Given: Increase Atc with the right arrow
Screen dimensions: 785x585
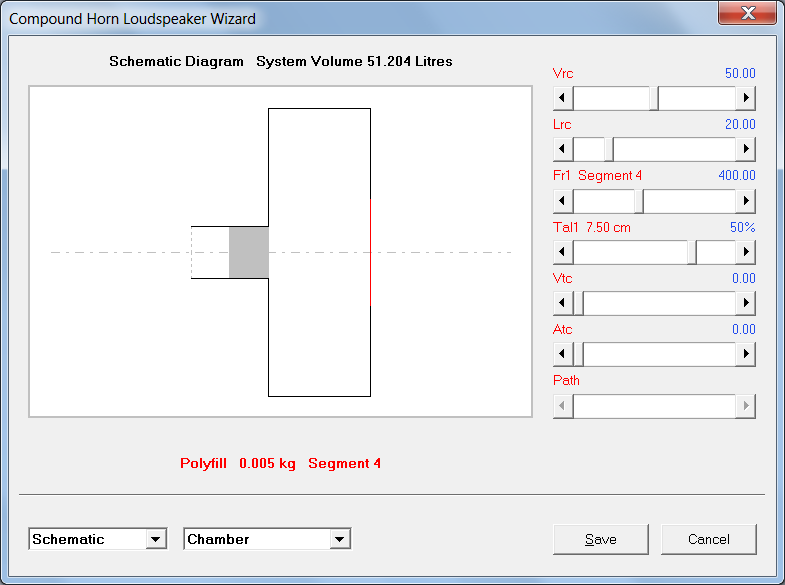Looking at the screenshot, I should tap(745, 354).
